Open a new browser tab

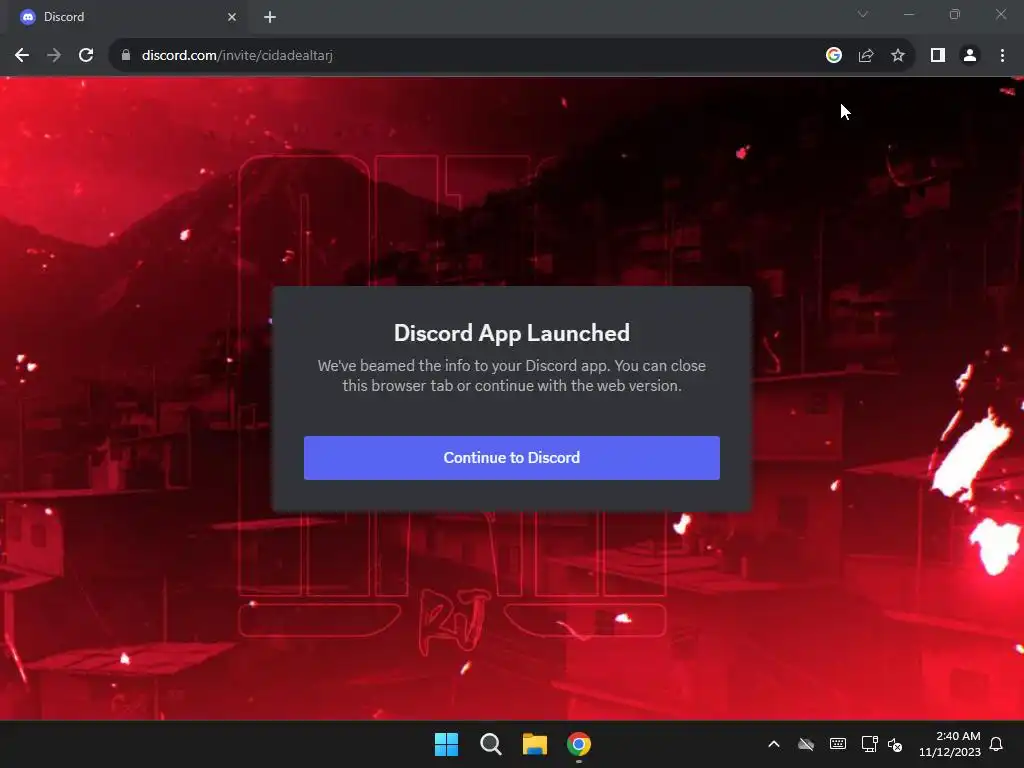click(x=270, y=17)
